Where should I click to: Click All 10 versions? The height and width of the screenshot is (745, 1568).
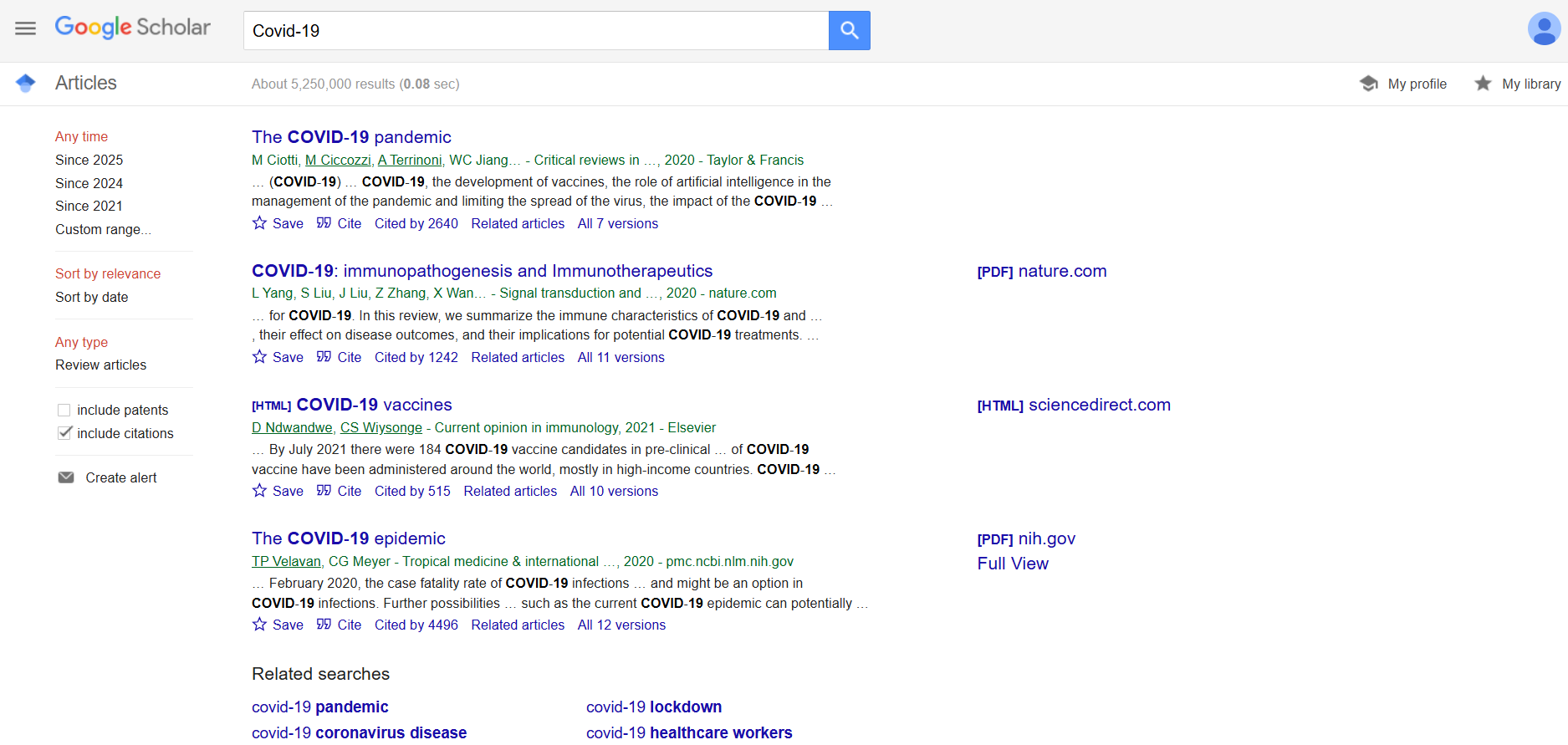614,491
